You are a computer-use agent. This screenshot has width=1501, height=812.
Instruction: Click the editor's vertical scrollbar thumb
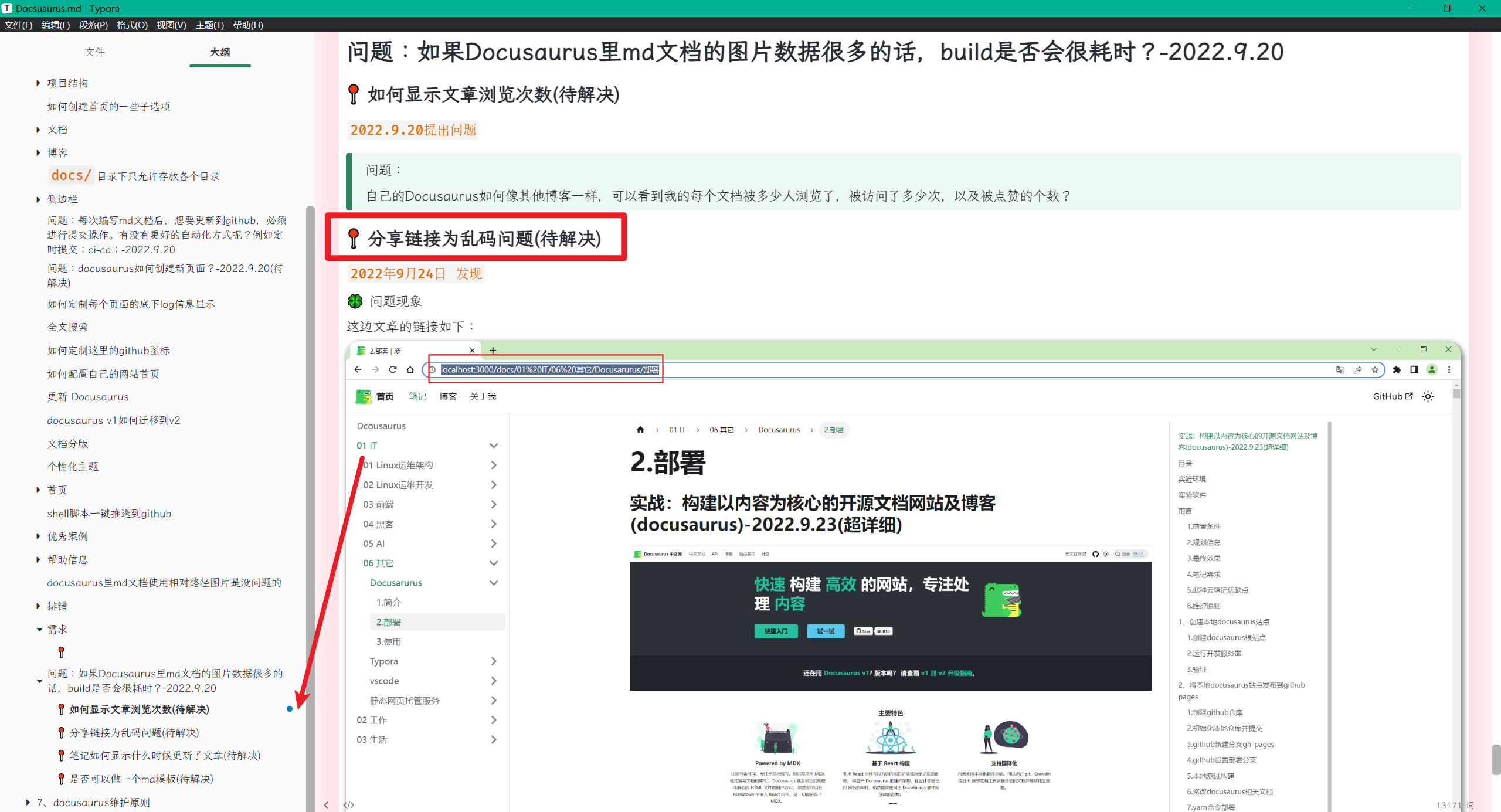coord(1496,760)
